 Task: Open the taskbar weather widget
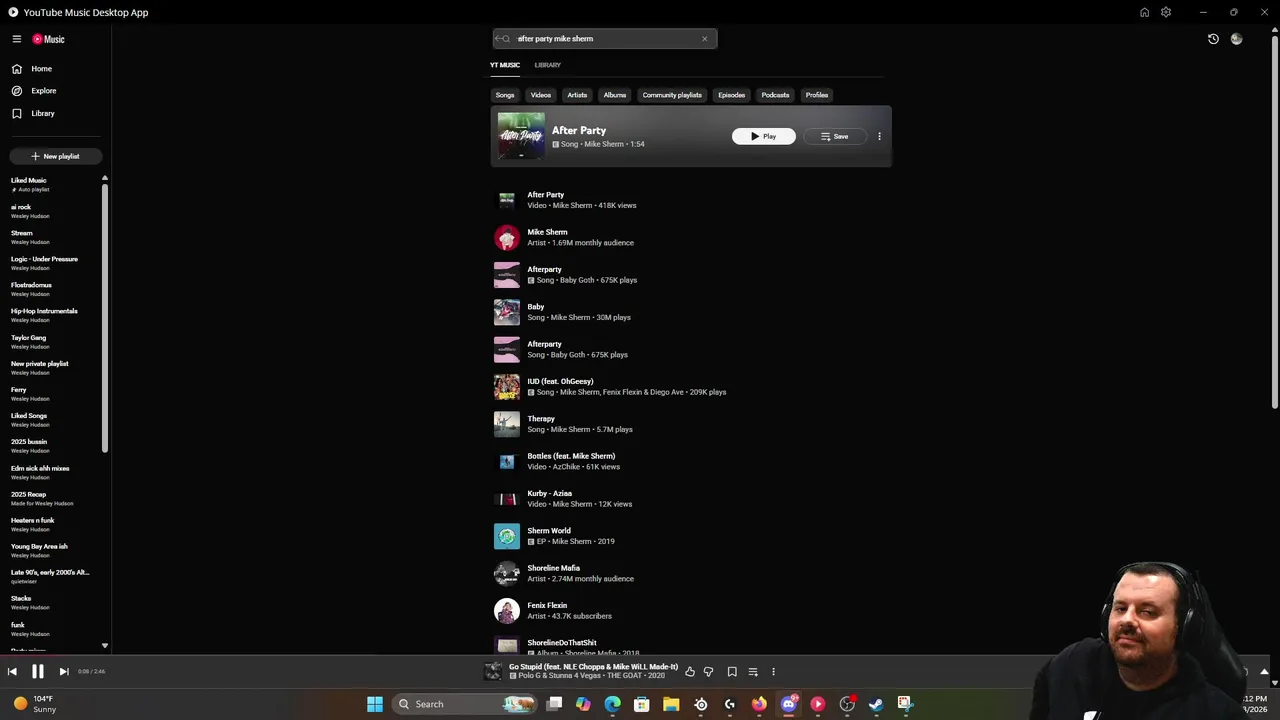coord(34,704)
